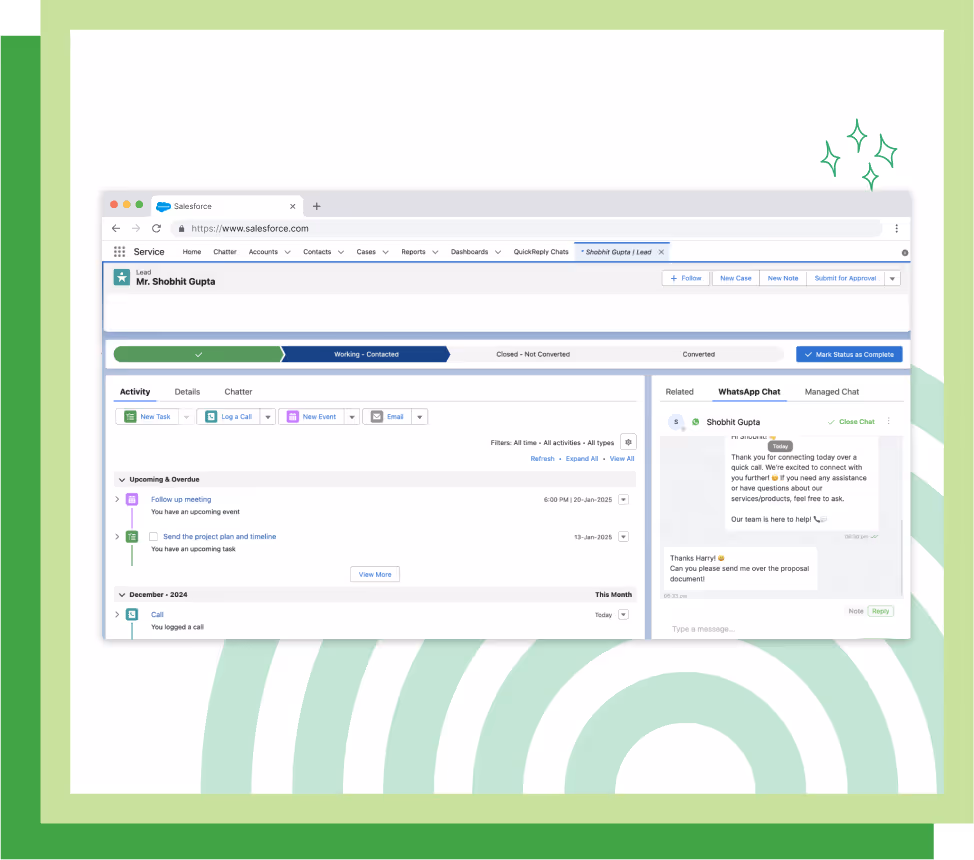The height and width of the screenshot is (860, 974).
Task: Open QuickReply Chats nav item
Action: click(541, 252)
